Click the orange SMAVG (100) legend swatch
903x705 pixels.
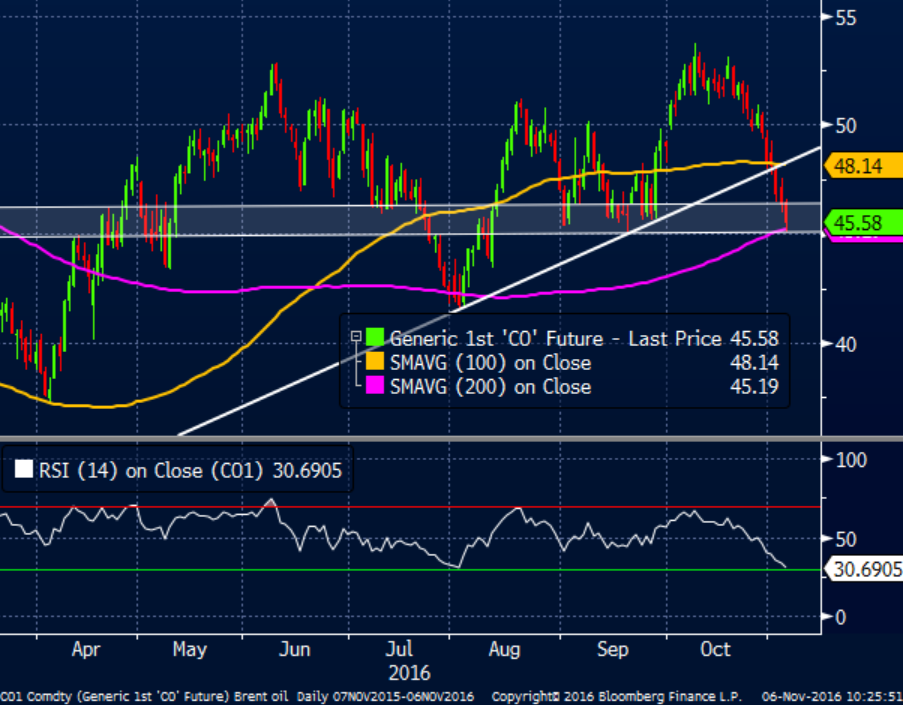[x=374, y=363]
